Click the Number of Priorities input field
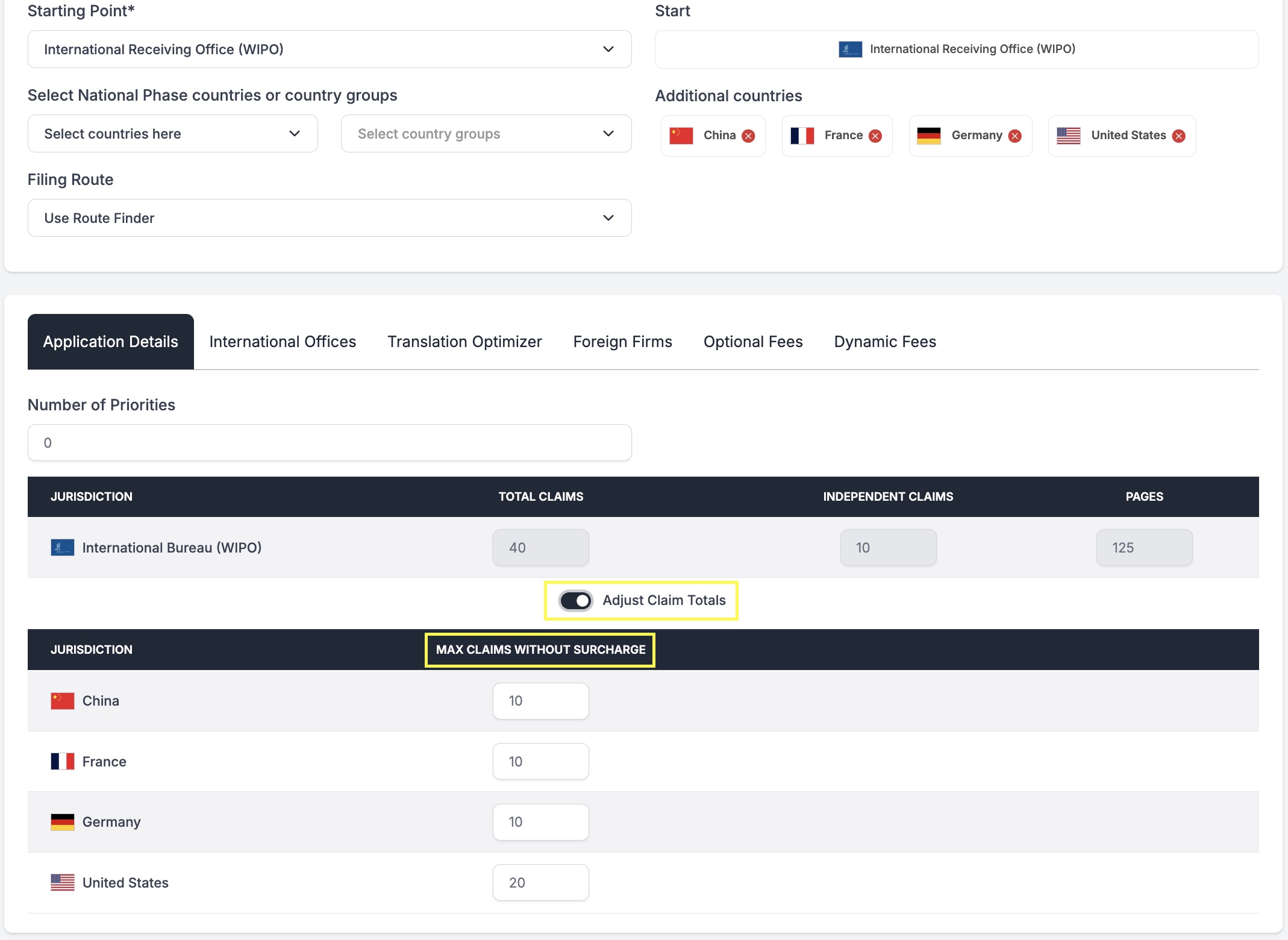Image resolution: width=1288 pixels, height=940 pixels. tap(330, 443)
